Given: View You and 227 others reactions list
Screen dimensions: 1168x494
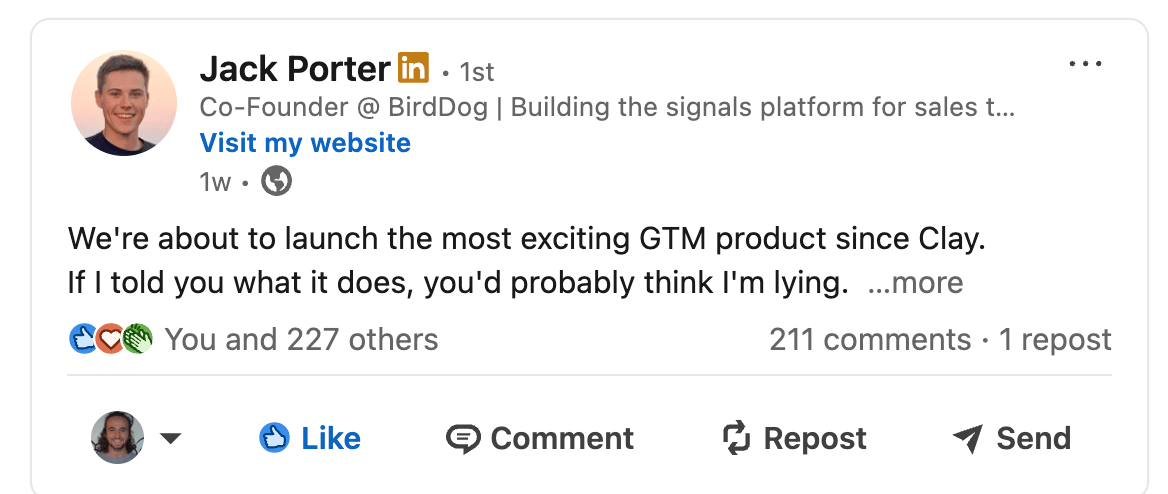Looking at the screenshot, I should tap(301, 340).
